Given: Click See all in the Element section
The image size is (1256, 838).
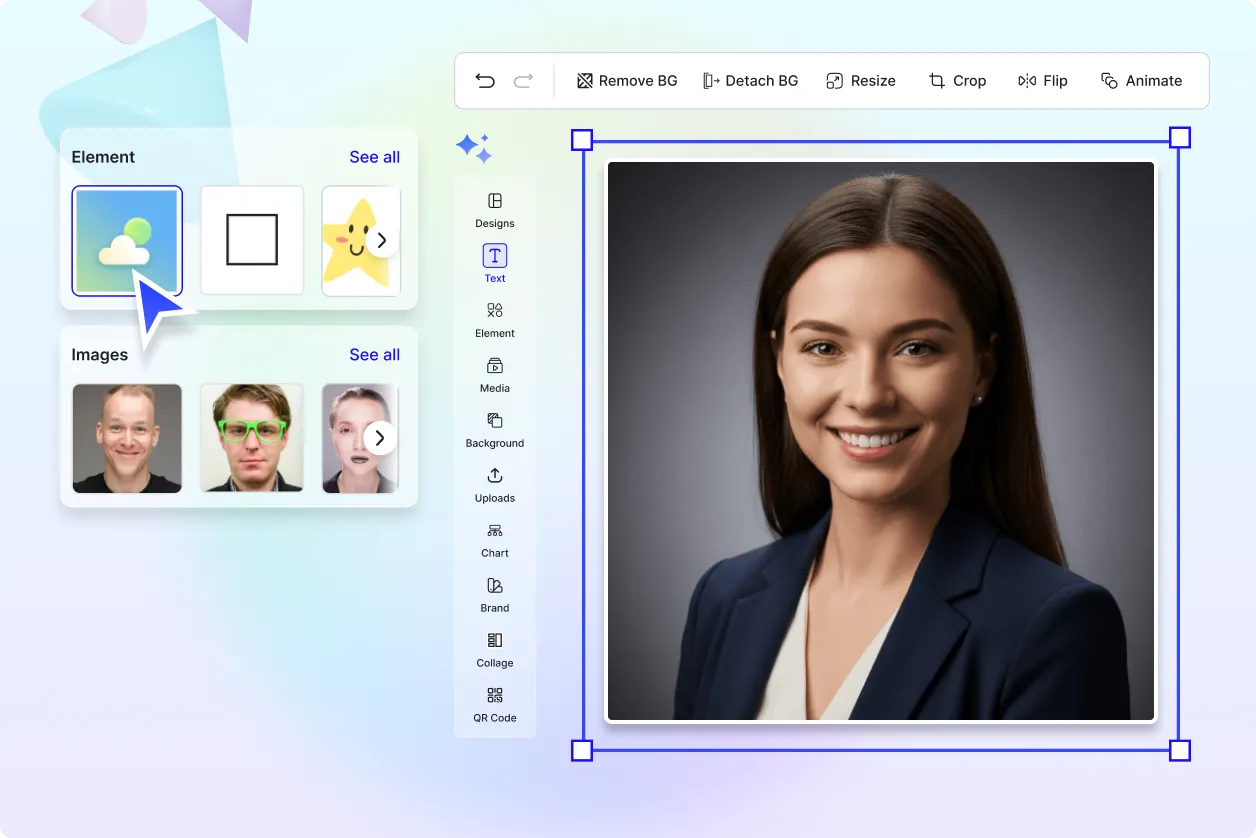Looking at the screenshot, I should tap(374, 157).
